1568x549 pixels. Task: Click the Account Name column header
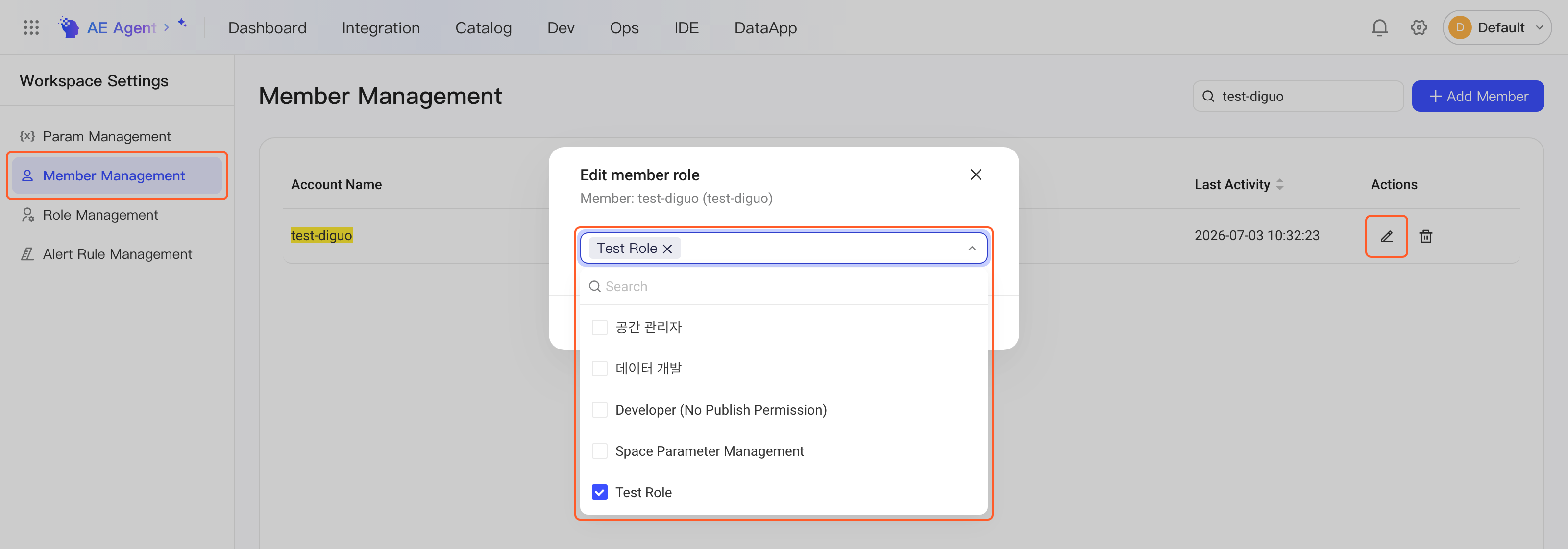click(x=336, y=184)
